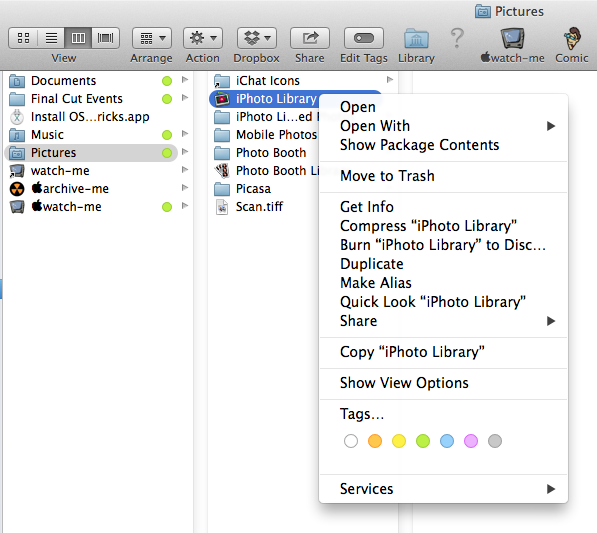Click the Edit Tags toolbar button
Viewport: 597px width, 533px height.
pos(364,38)
